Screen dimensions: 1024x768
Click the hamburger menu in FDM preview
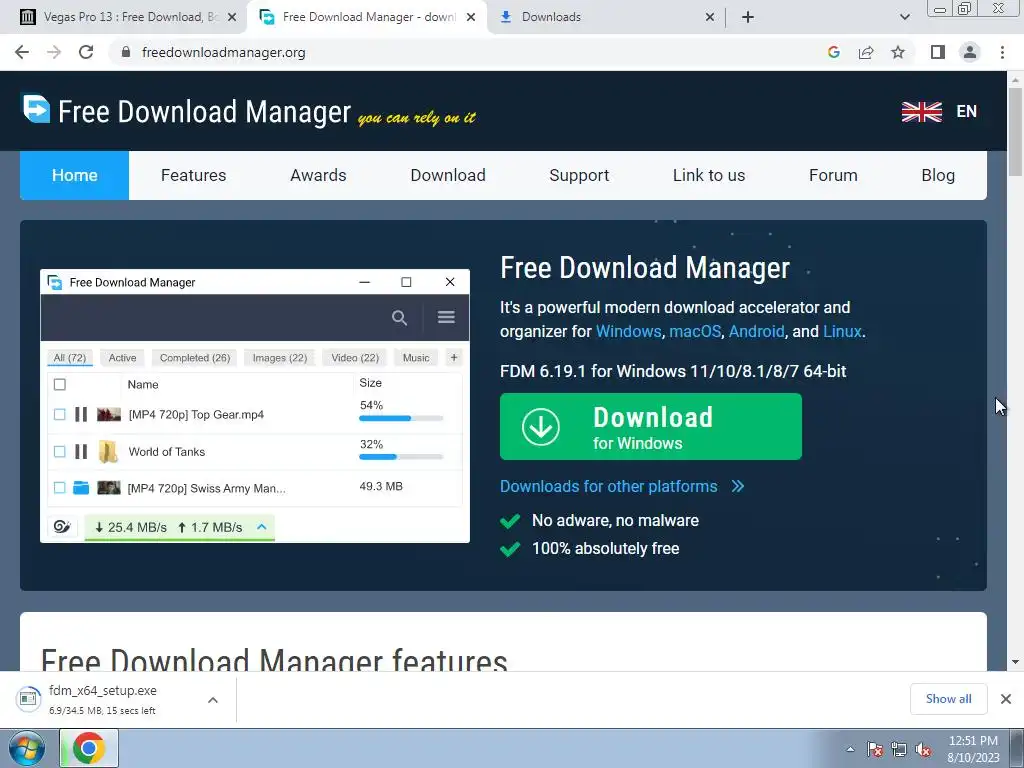point(446,317)
